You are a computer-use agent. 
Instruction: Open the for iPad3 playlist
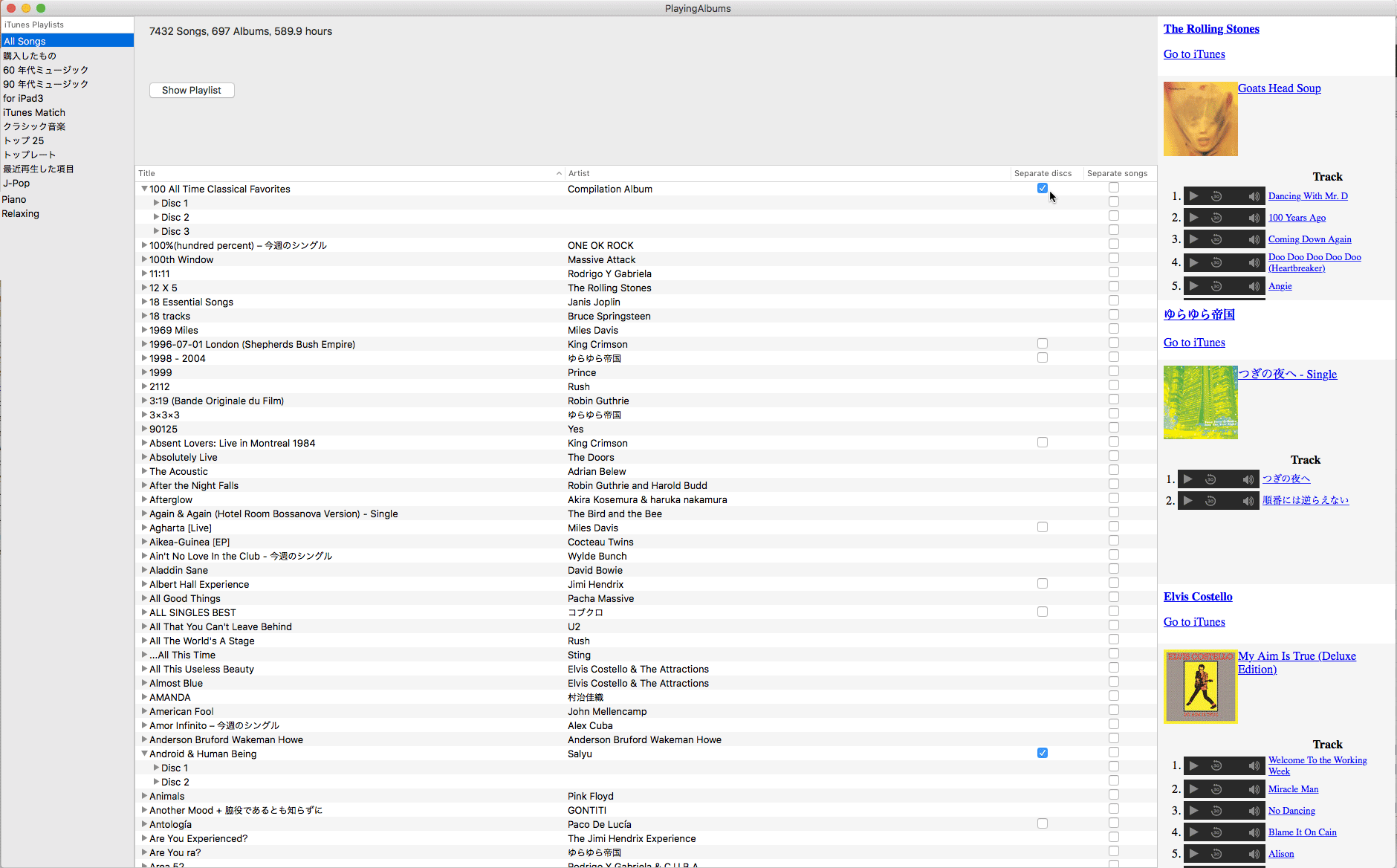[67, 98]
